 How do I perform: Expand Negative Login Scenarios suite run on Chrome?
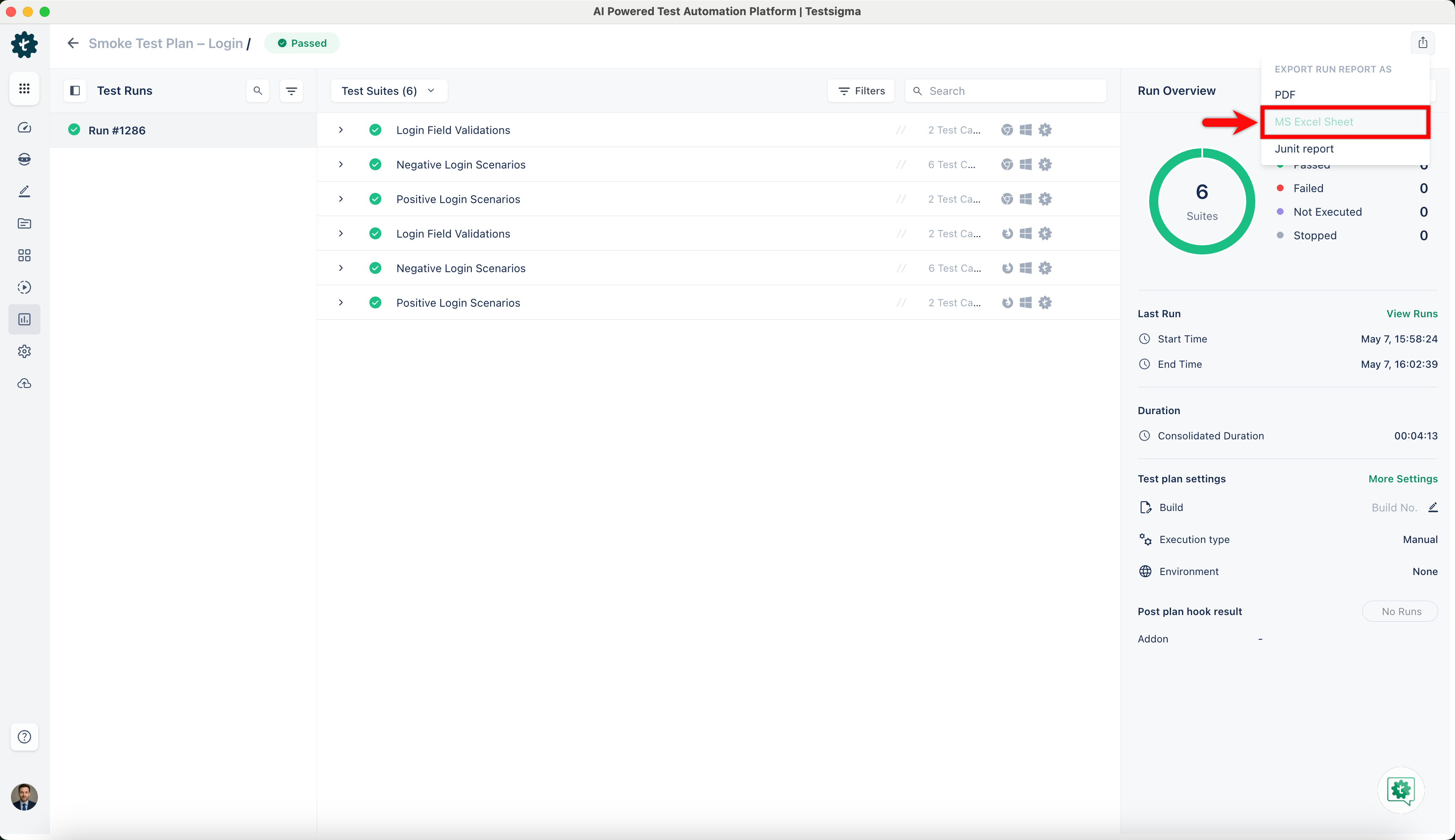point(341,164)
